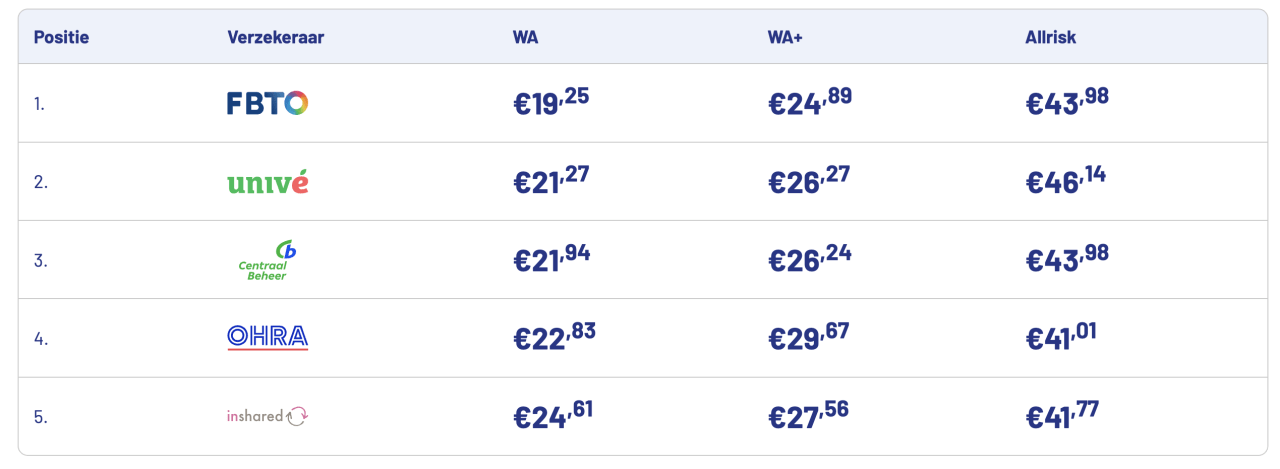1280x469 pixels.
Task: Click OHRA Allrisk price €41,01
Action: pyautogui.click(x=1063, y=338)
